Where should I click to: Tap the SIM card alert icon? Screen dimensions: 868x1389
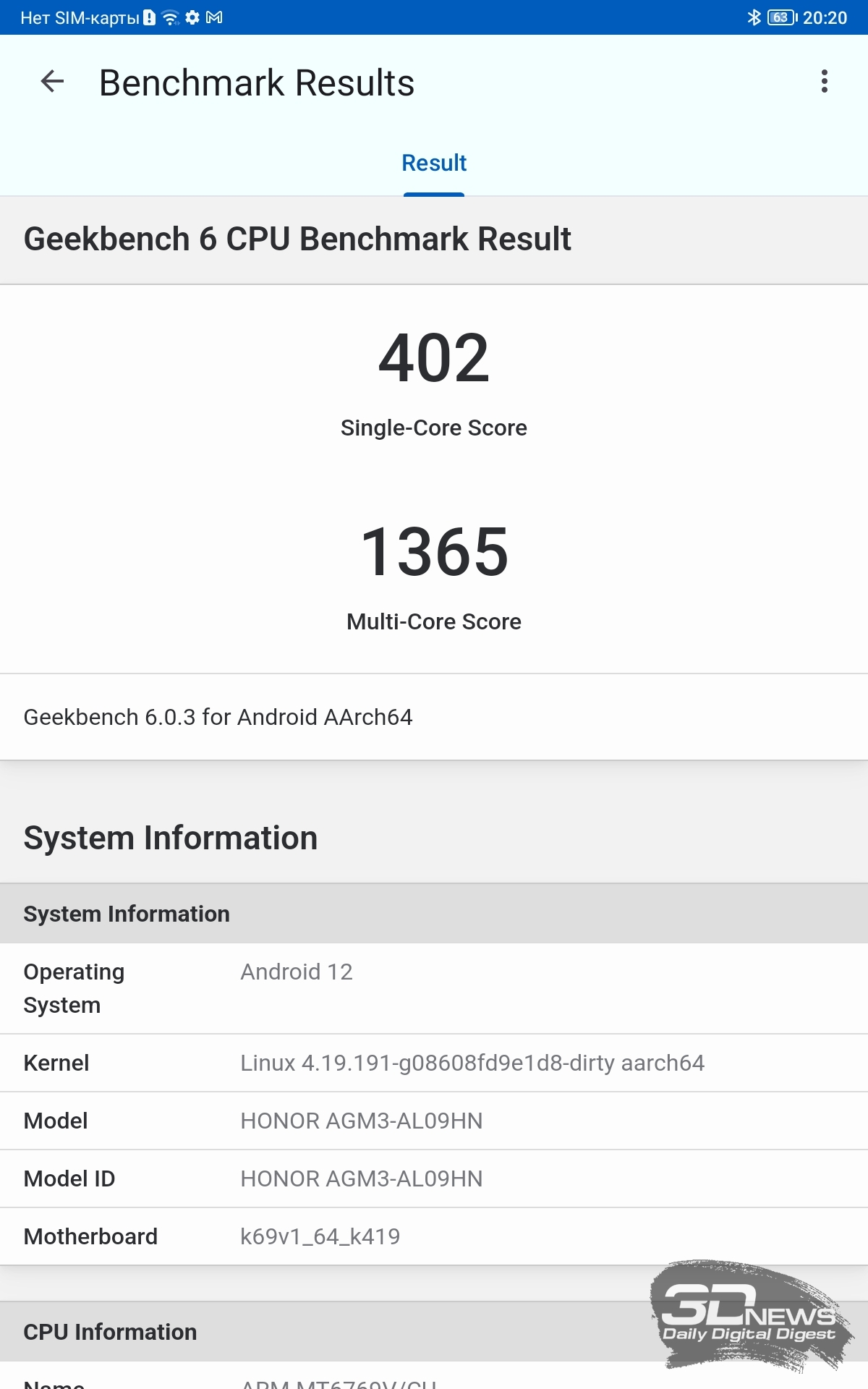149,17
